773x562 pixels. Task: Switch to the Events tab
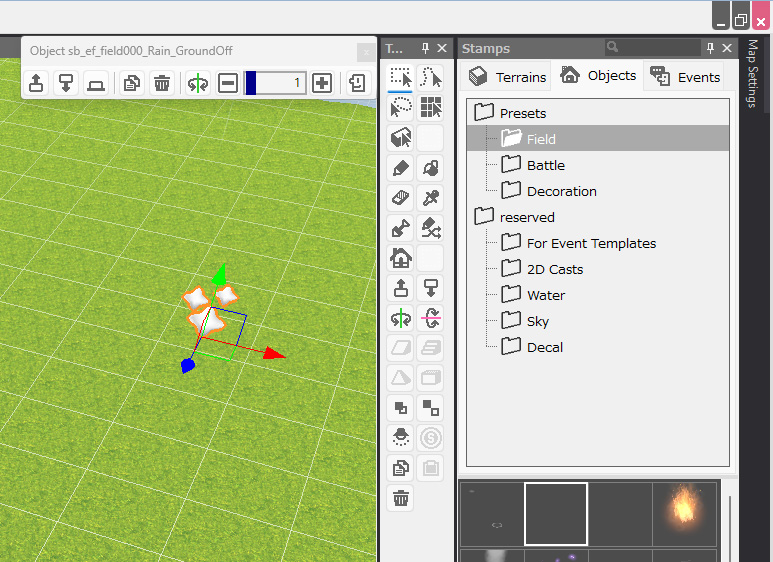pyautogui.click(x=685, y=77)
